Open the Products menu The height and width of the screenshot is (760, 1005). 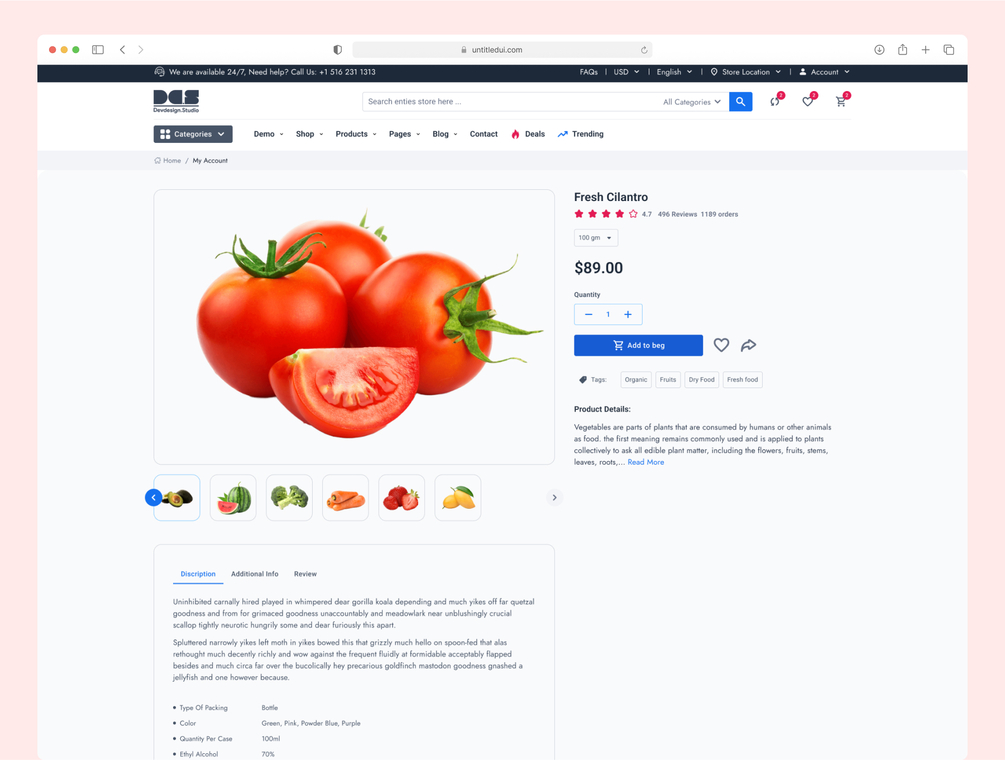(x=356, y=134)
